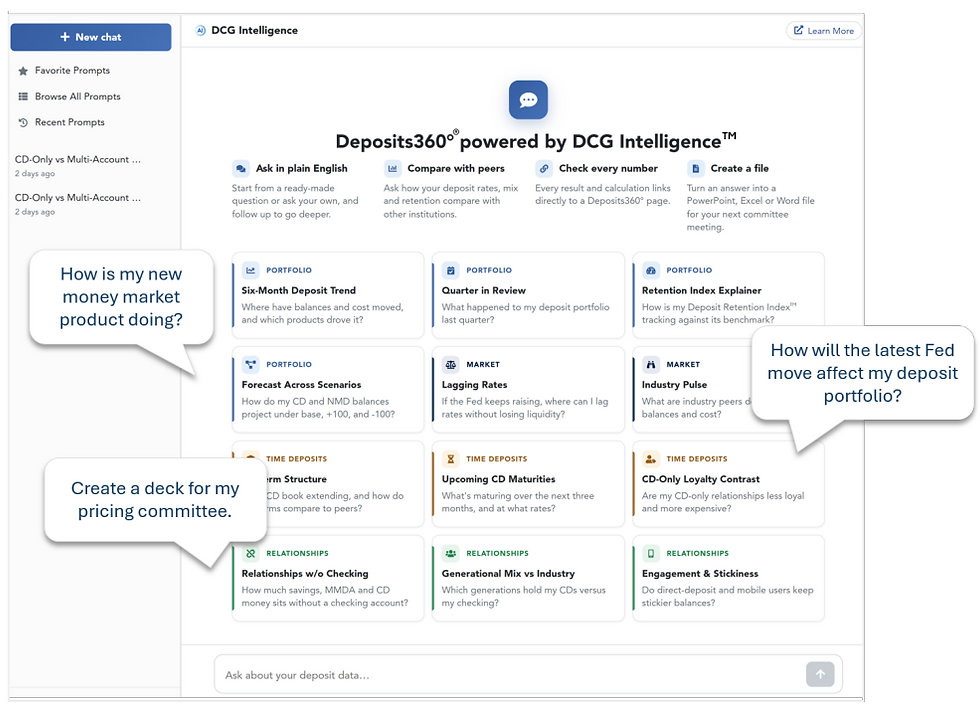Screen dimensions: 980x709
Task: Click the Industry Pulse binoculars icon
Action: point(651,365)
